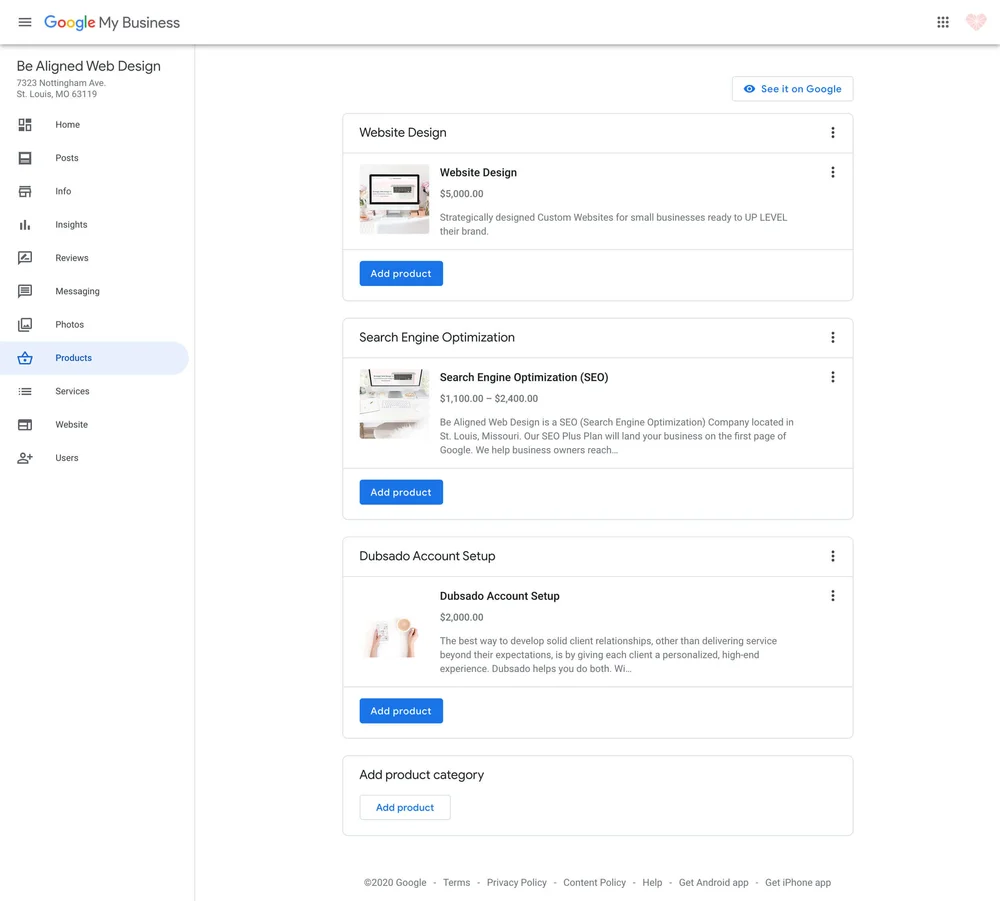Screen dimensions: 1000x901
Task: Add product under Dubsado Account Setup
Action: [x=401, y=710]
